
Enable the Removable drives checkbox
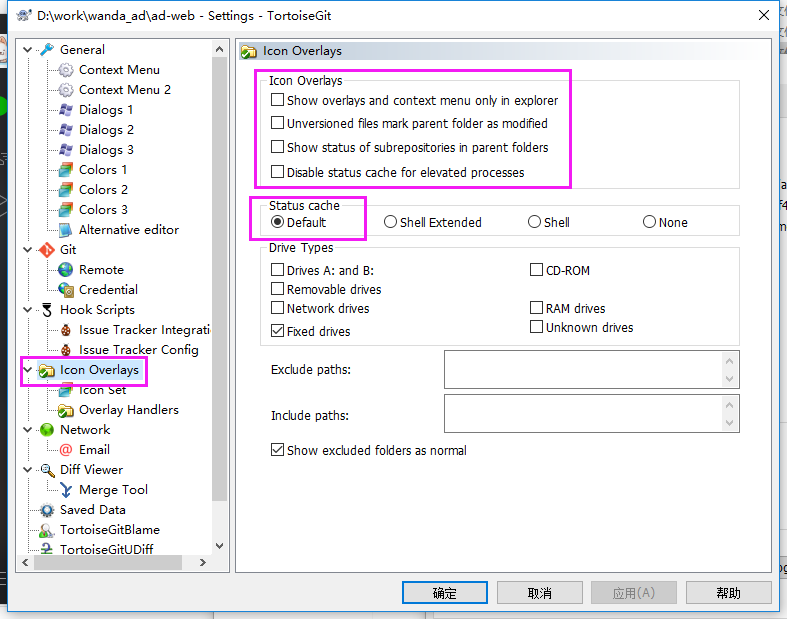(x=278, y=289)
